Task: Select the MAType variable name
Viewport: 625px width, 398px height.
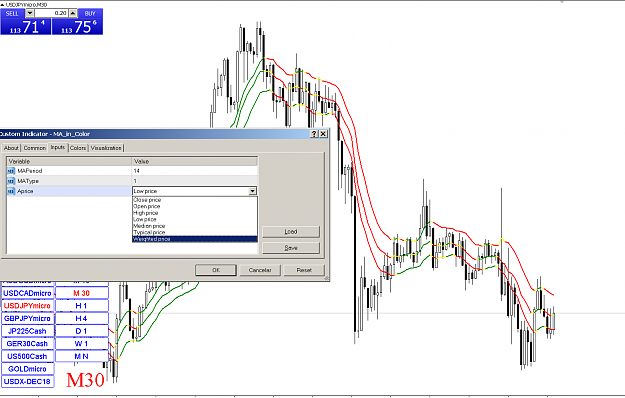Action: pyautogui.click(x=28, y=181)
